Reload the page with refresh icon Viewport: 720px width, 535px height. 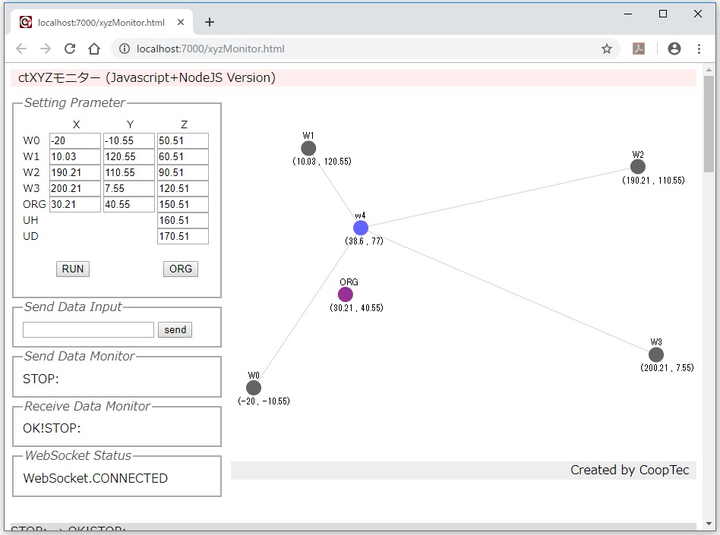[x=70, y=49]
